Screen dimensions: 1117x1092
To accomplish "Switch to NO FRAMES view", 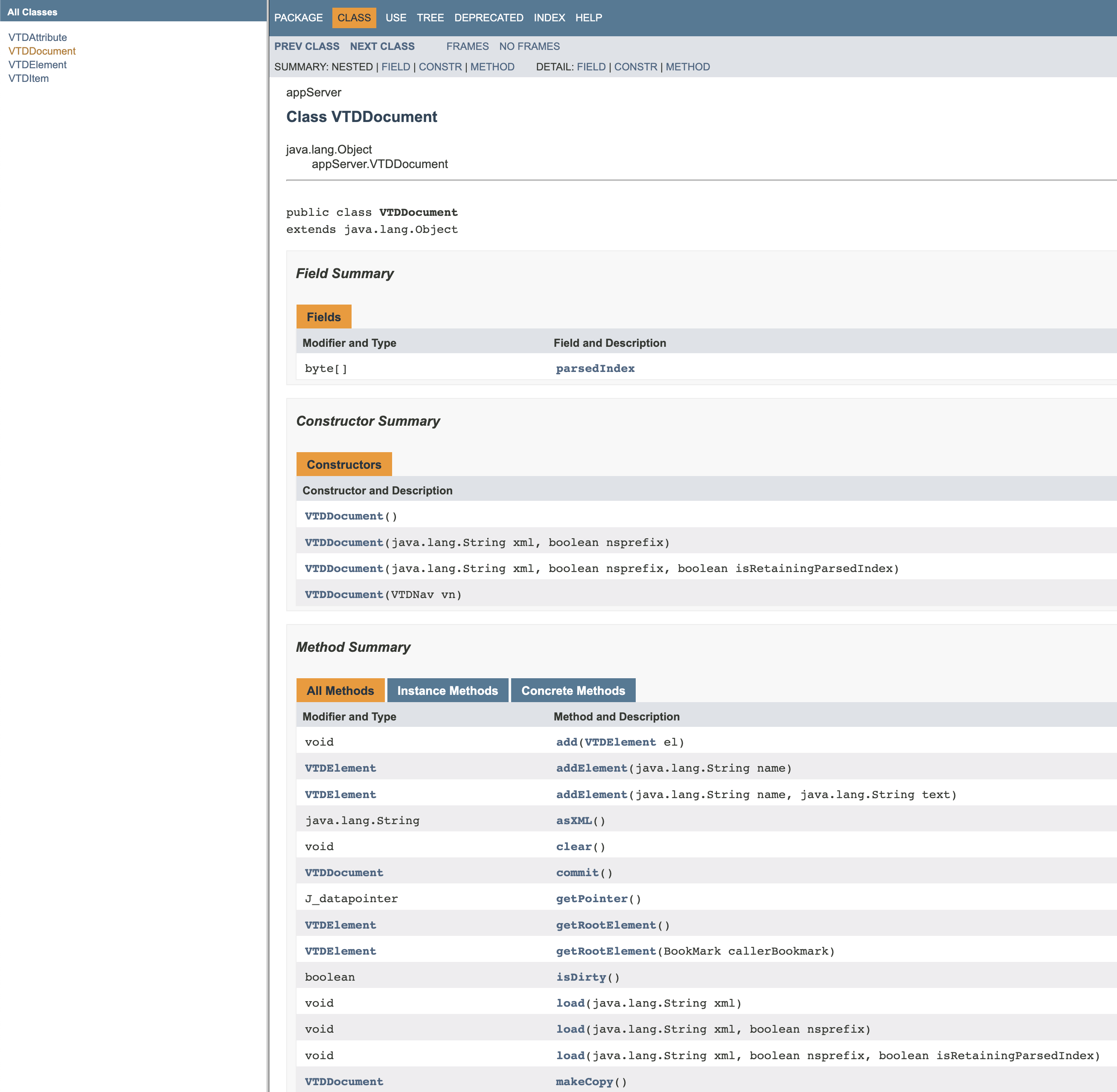I will 529,46.
